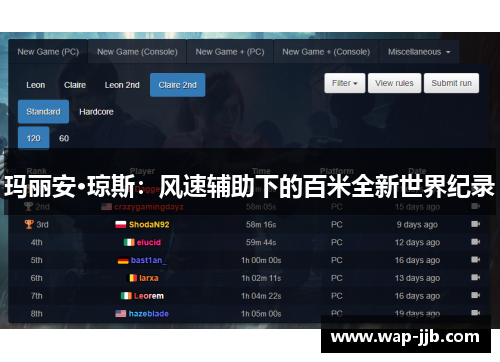
Task: Select the Claire 2nd category
Action: click(178, 85)
